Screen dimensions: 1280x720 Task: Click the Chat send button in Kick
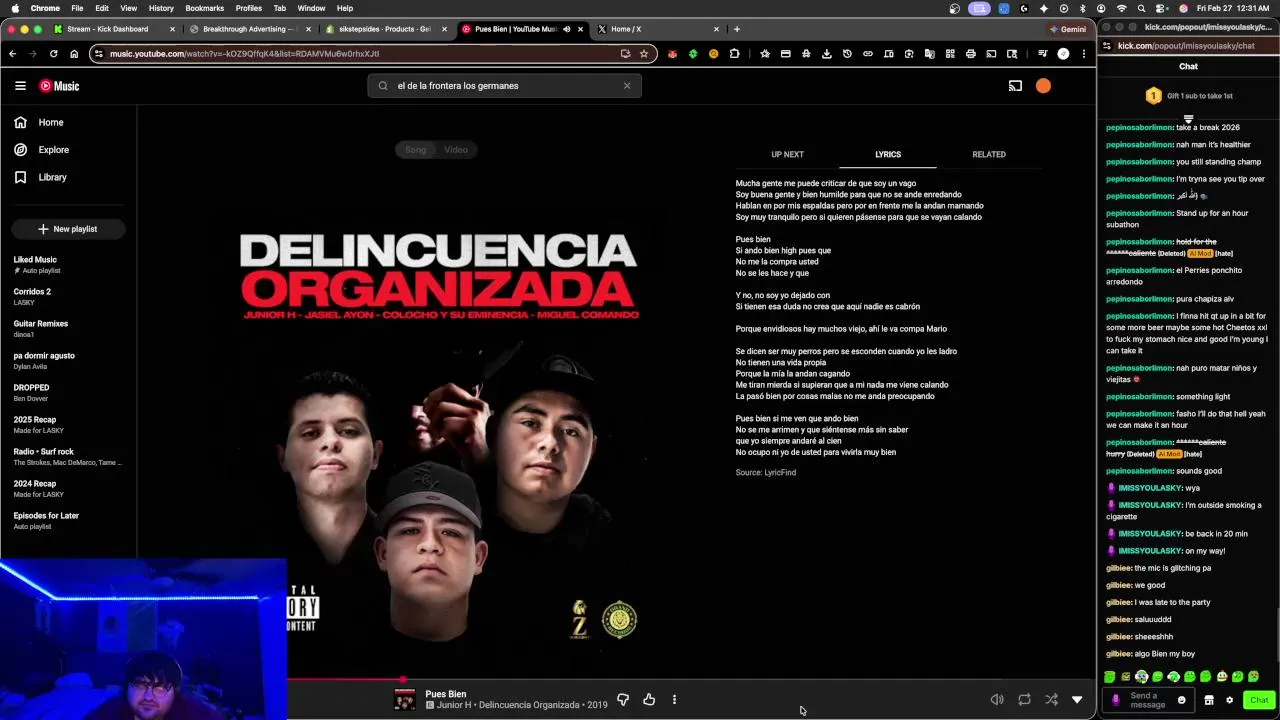tap(1259, 700)
